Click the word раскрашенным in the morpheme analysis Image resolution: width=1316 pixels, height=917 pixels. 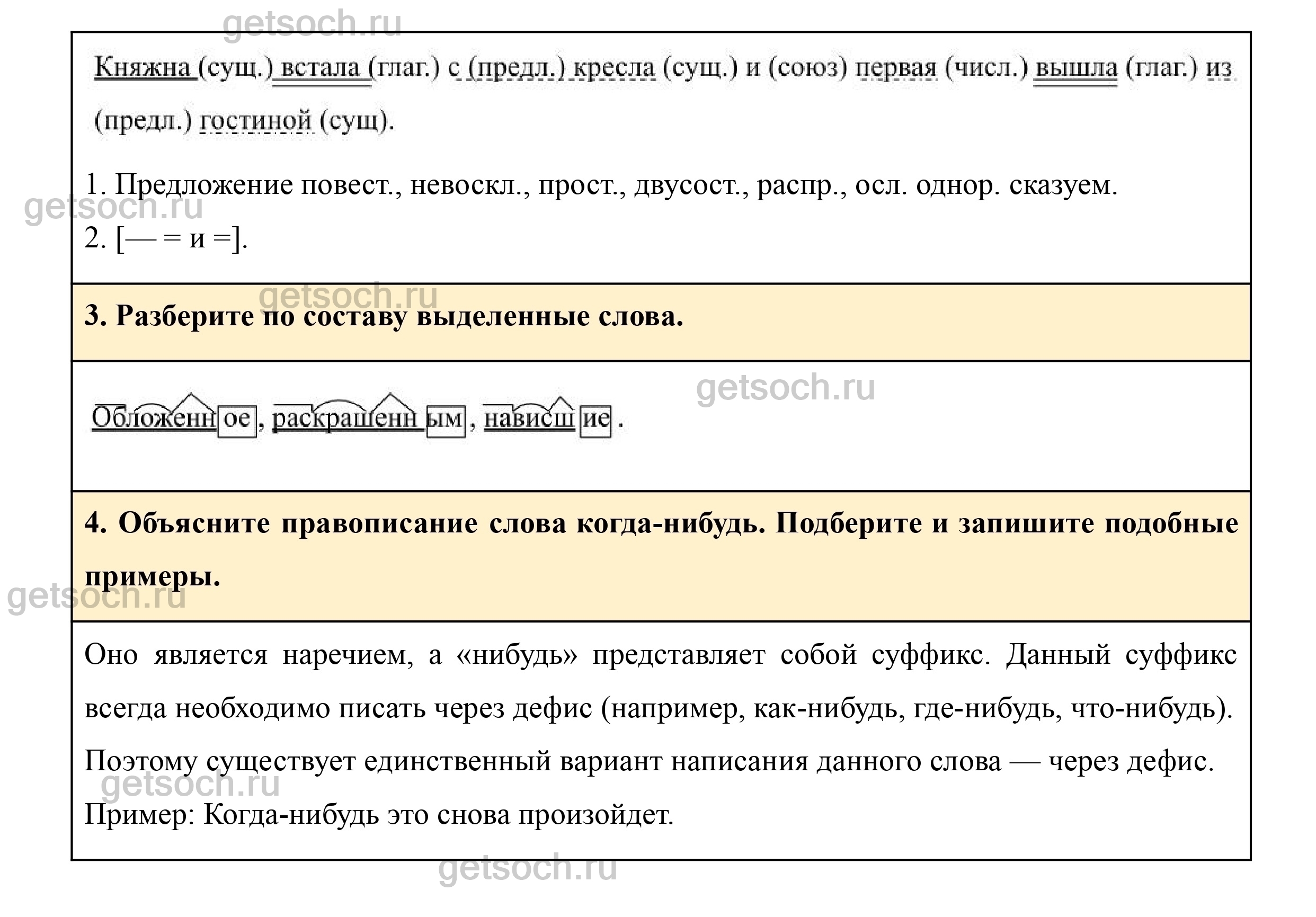coord(349,419)
